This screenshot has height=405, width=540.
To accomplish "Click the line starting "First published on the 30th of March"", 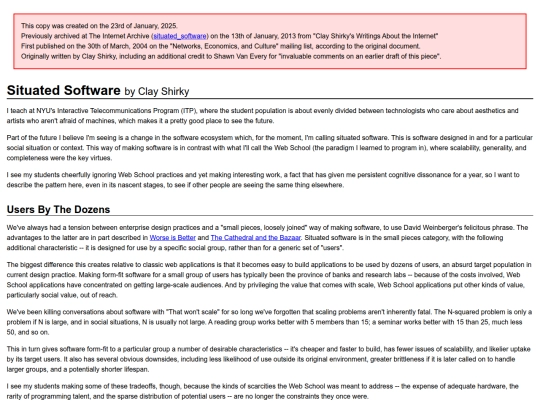I will coord(220,46).
